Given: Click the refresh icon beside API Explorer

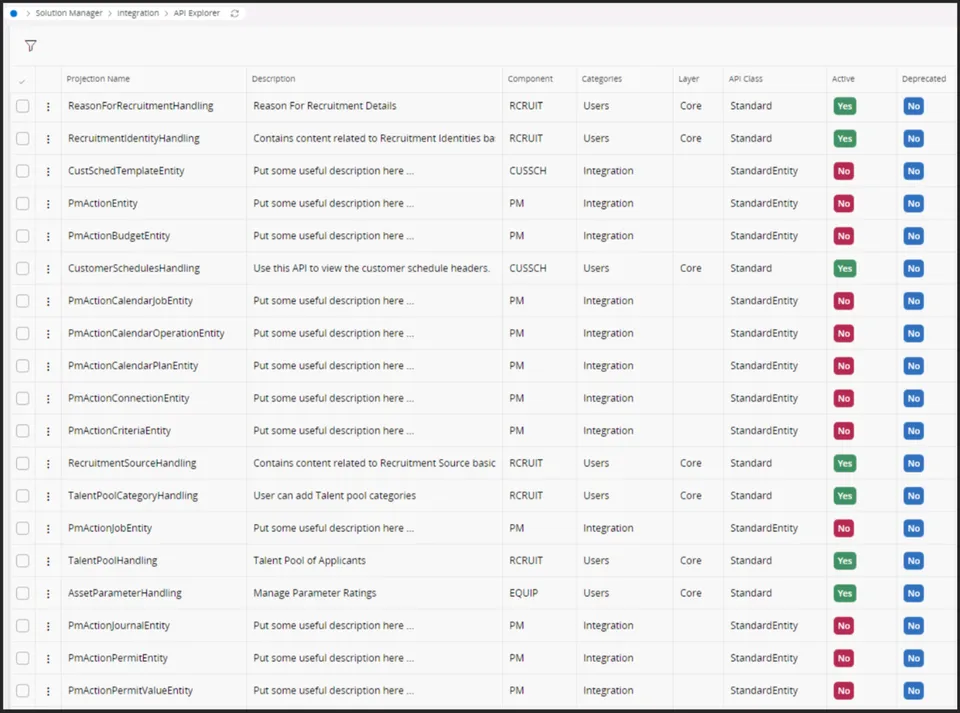Looking at the screenshot, I should tap(235, 13).
